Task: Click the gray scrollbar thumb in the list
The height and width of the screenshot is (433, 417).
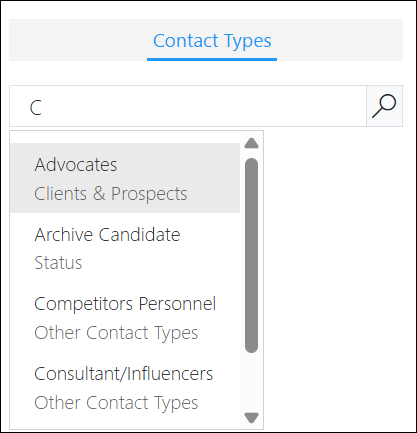Action: click(x=251, y=255)
